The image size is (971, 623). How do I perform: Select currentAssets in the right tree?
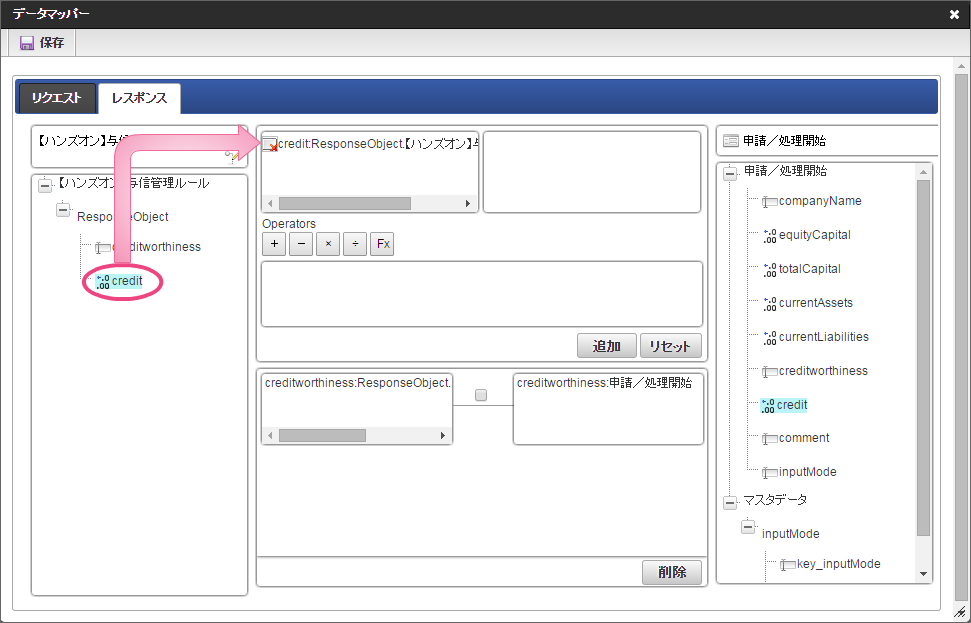[x=816, y=303]
